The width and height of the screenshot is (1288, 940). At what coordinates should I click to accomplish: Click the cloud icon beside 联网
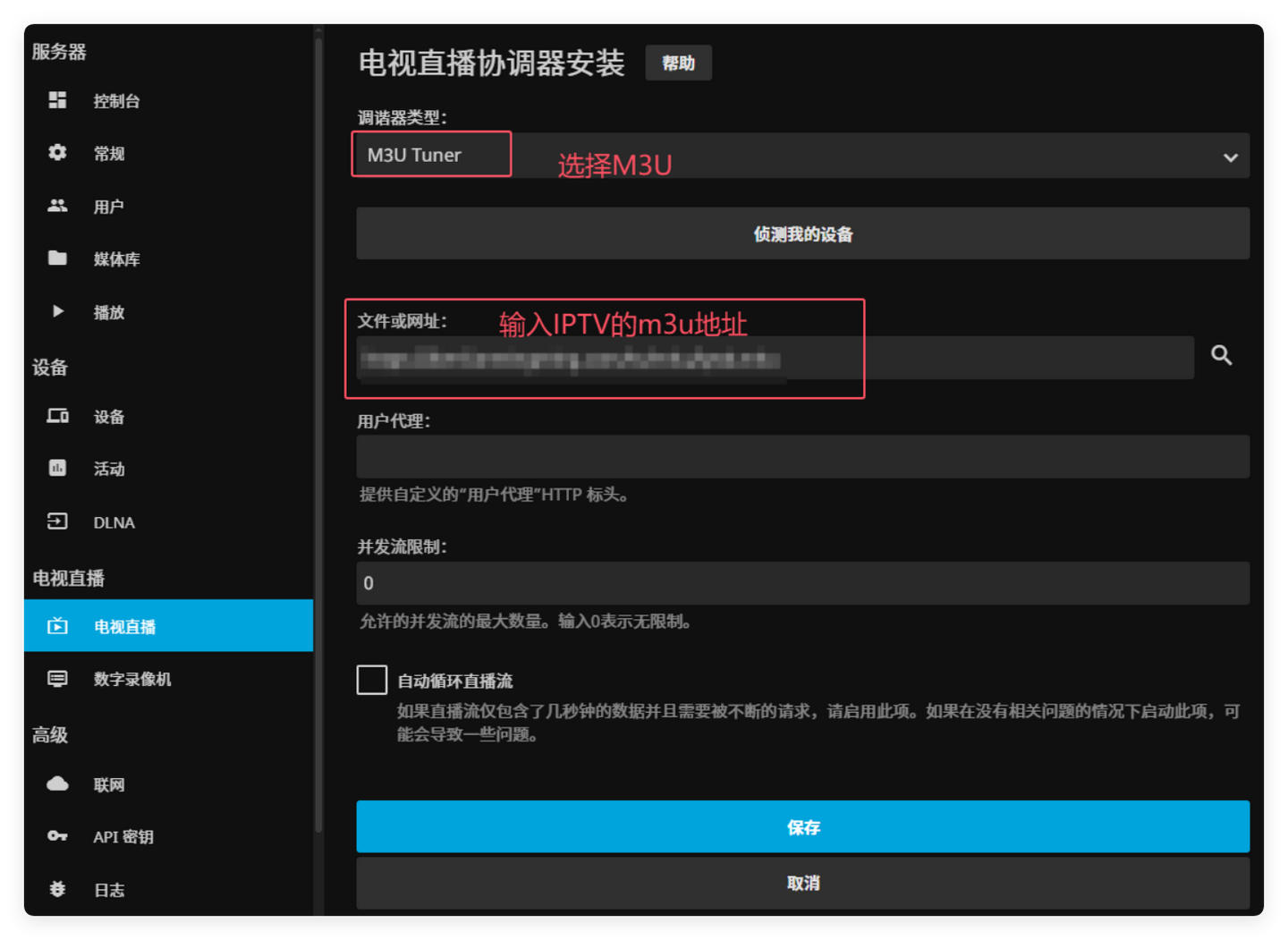57,784
